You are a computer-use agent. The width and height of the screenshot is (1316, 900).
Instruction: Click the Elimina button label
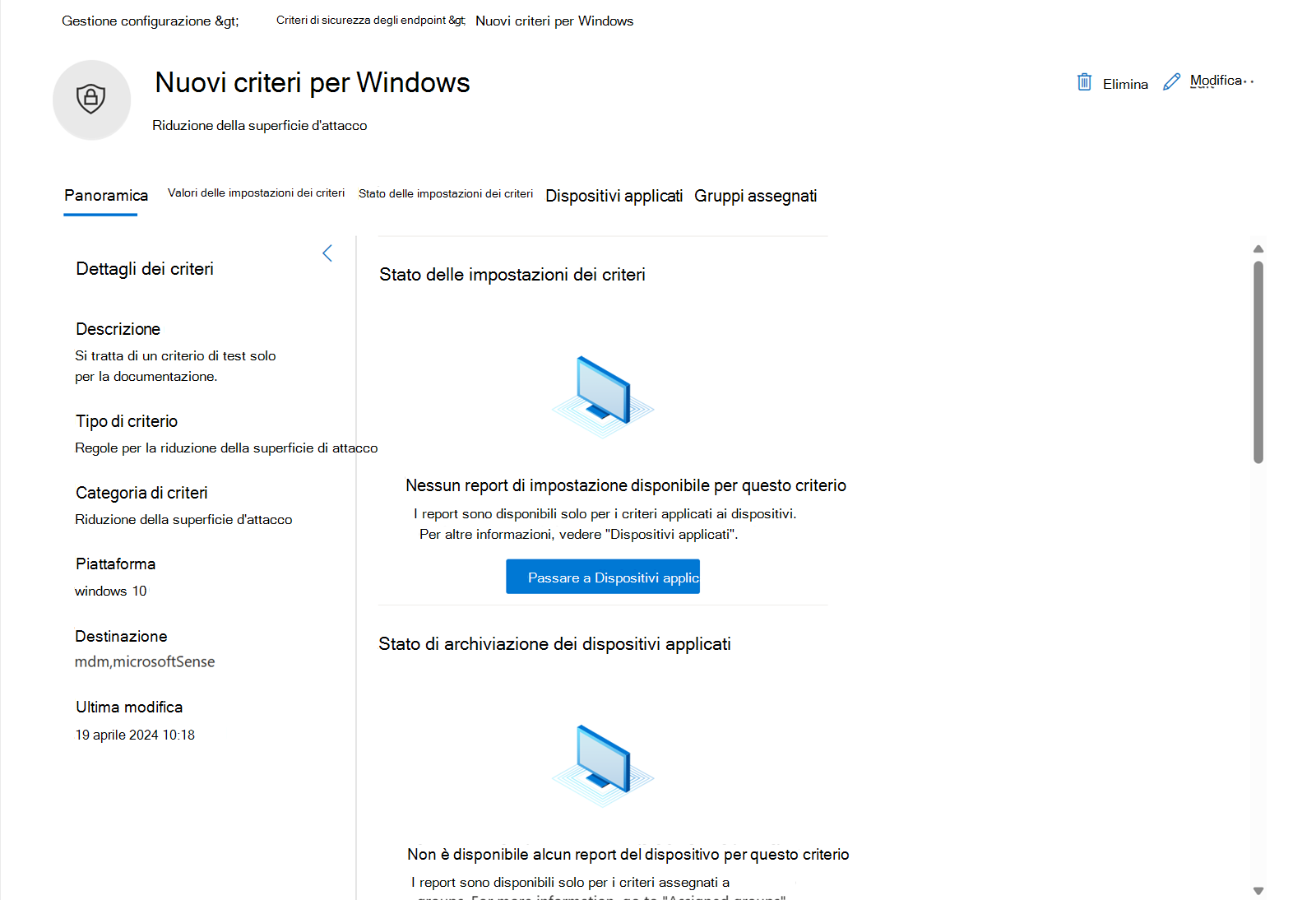(1125, 84)
